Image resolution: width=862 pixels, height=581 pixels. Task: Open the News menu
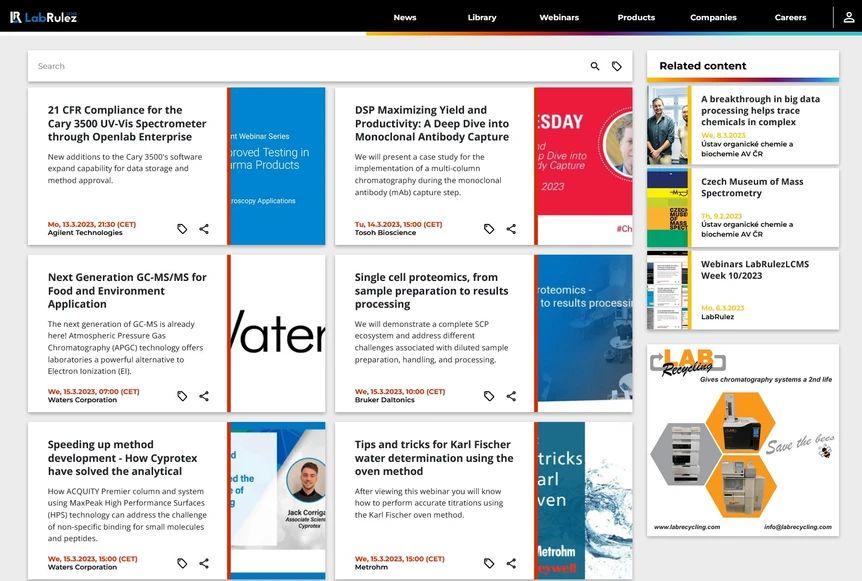[x=405, y=17]
